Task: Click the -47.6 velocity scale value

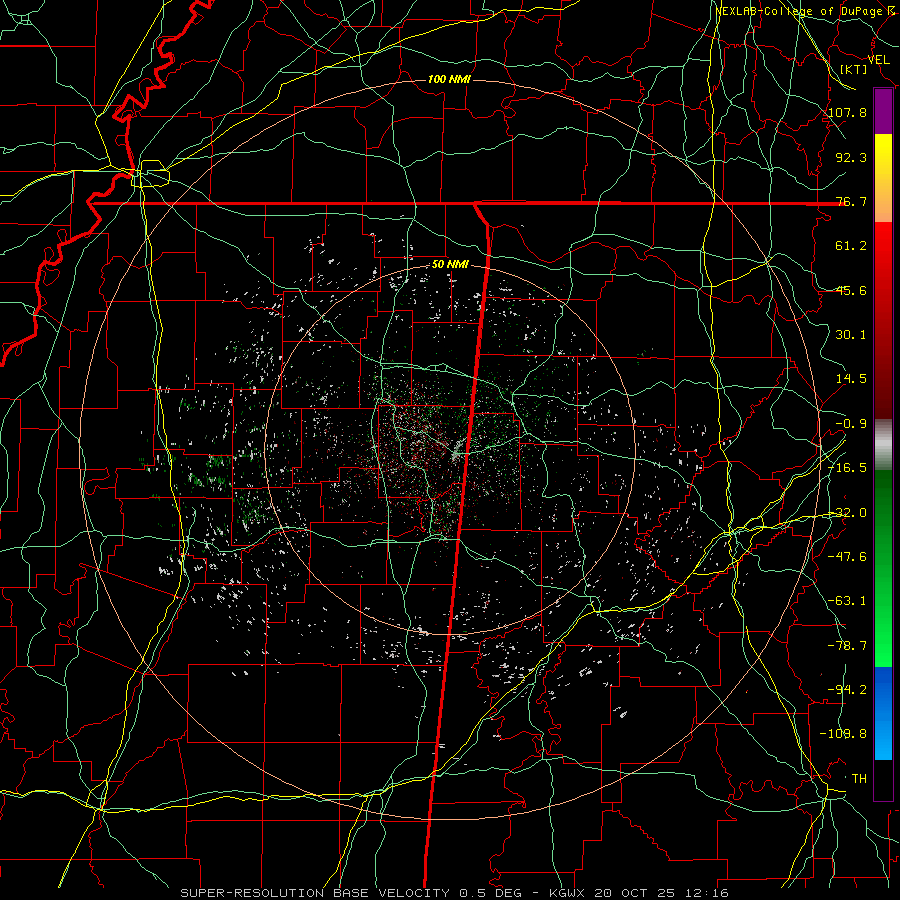Action: [848, 557]
